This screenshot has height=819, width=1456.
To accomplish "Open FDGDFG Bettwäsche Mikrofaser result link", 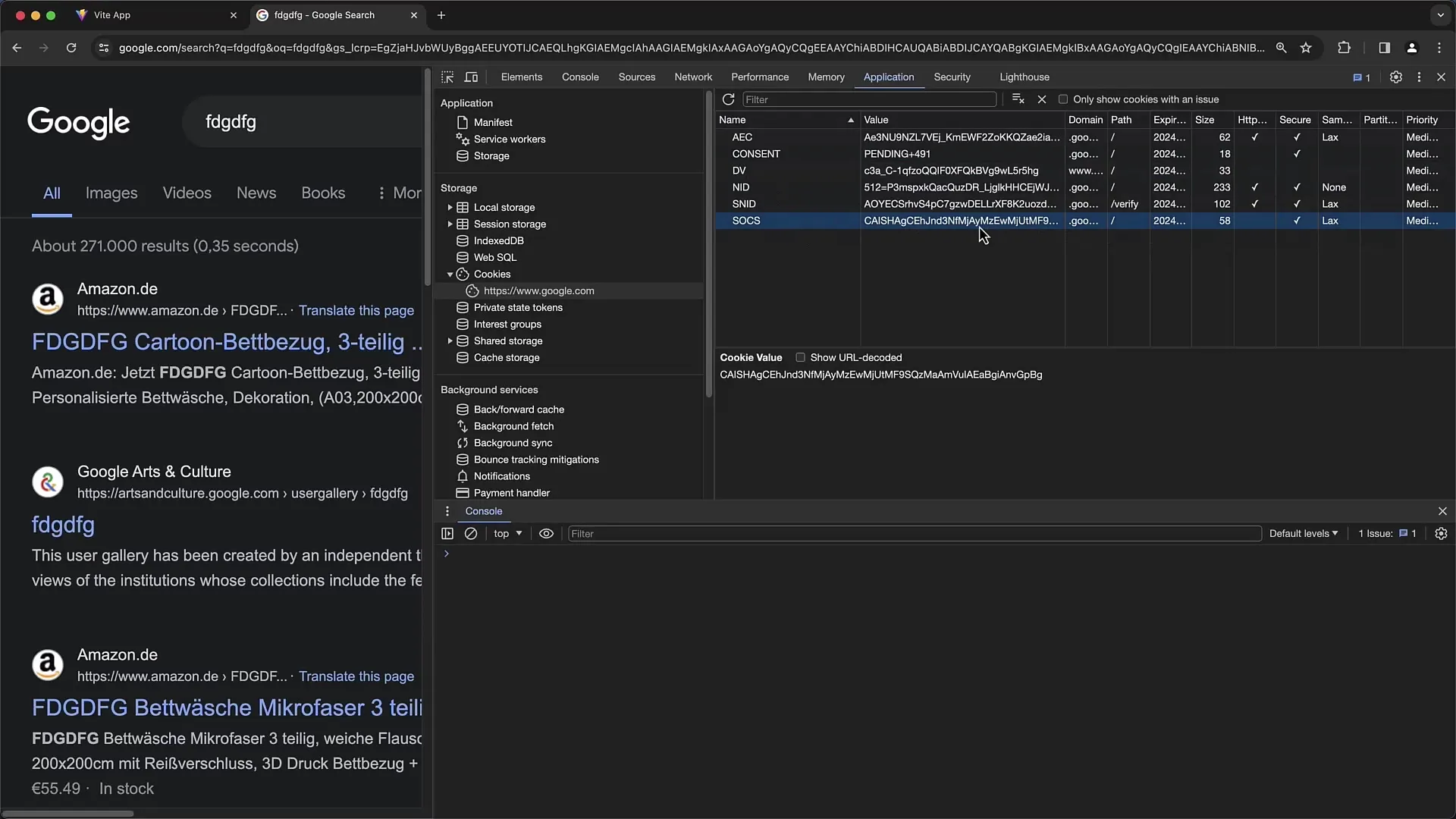I will click(x=227, y=708).
